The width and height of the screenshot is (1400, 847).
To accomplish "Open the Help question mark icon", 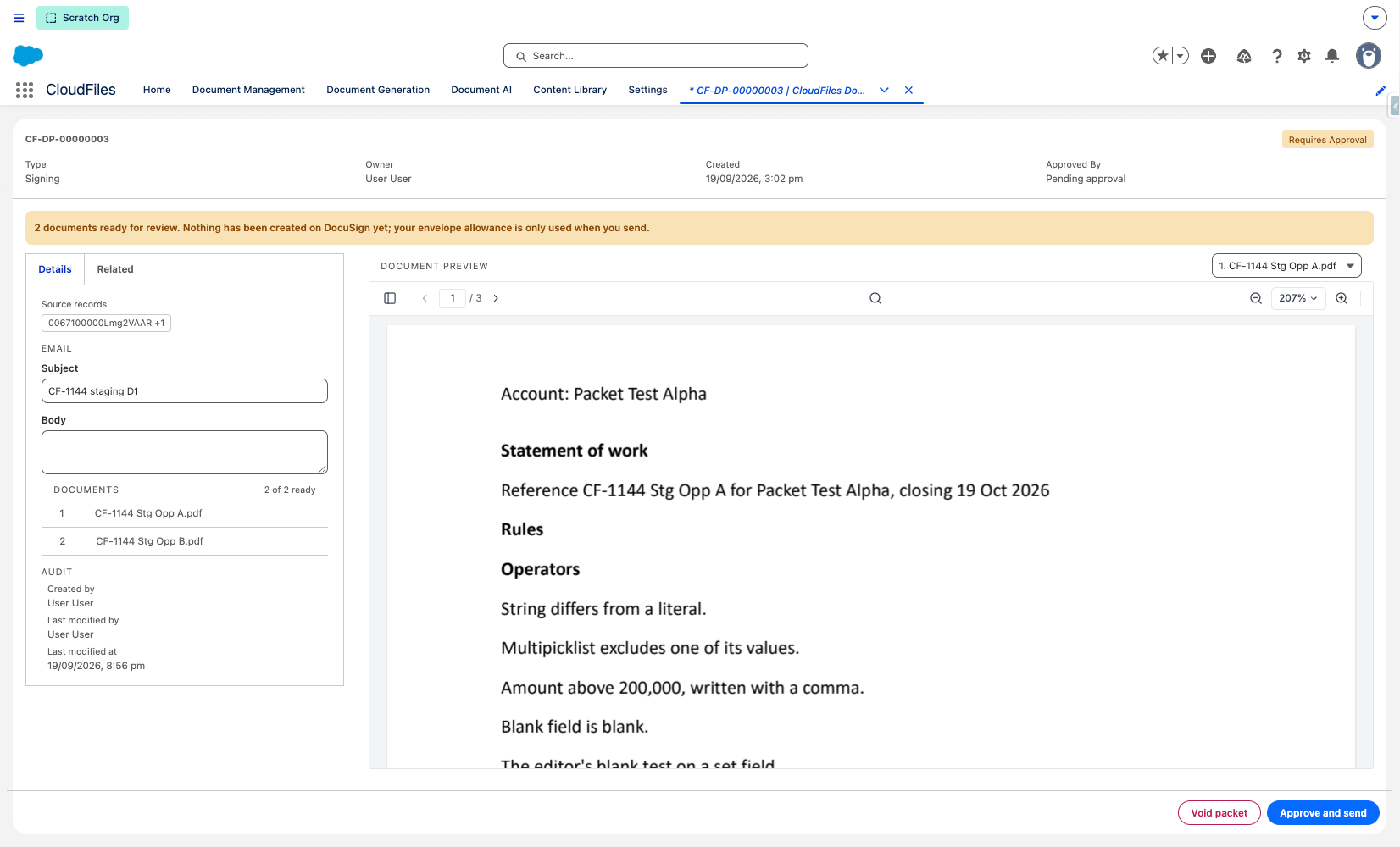I will pos(1276,56).
